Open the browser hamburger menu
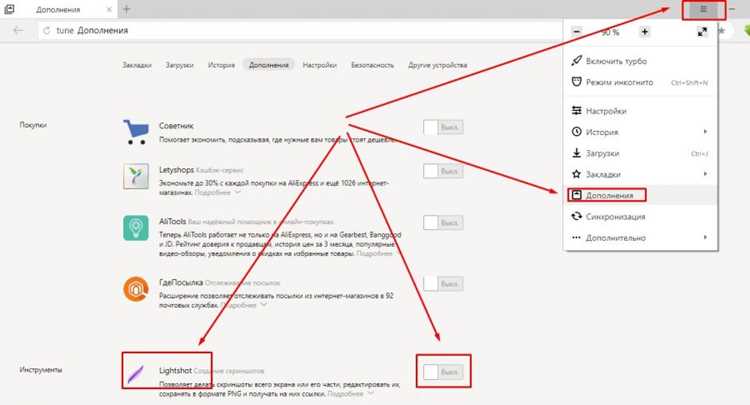This screenshot has height=405, width=750. [704, 10]
